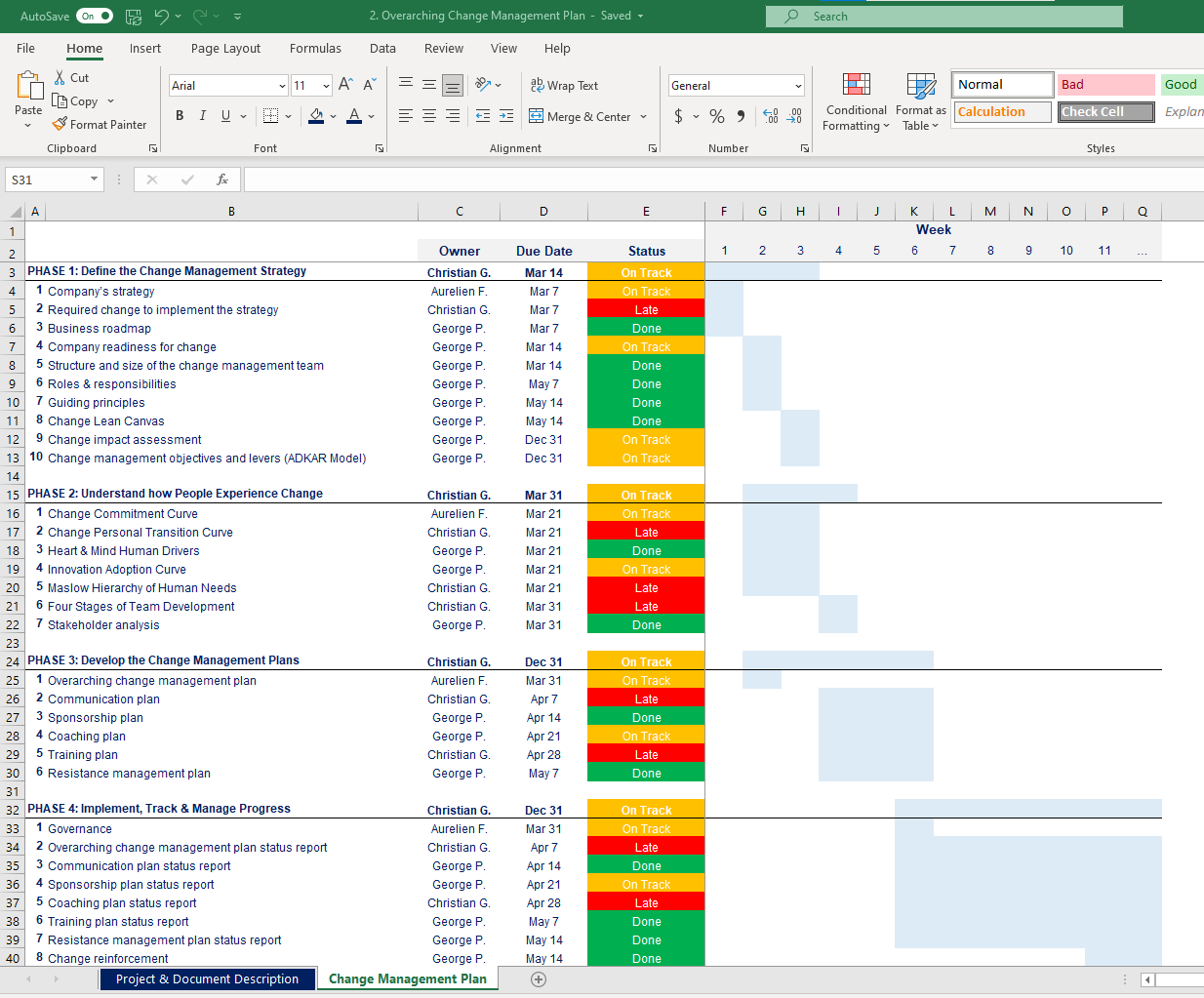Click the Align Right icon
Screen dimensions: 1204x998
click(453, 116)
